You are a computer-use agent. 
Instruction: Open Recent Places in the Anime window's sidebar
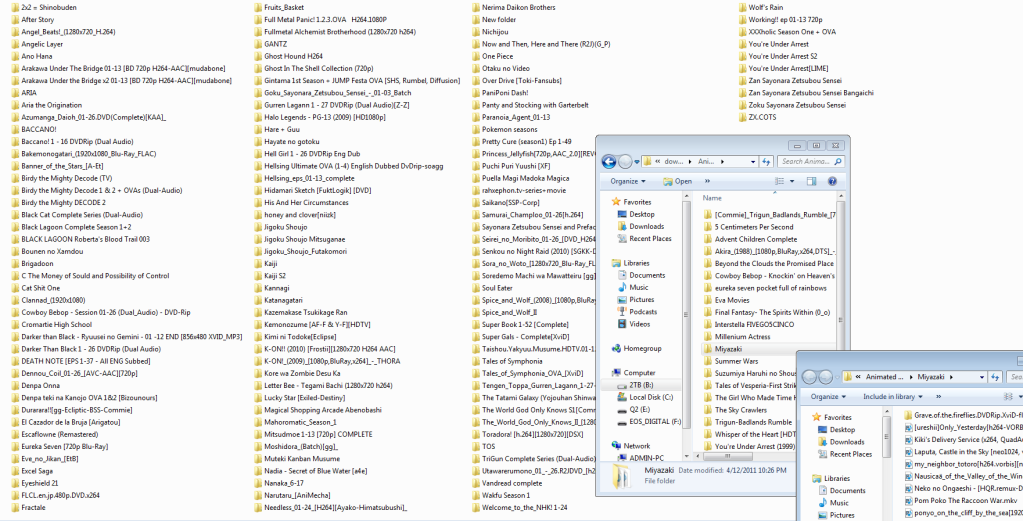coord(643,239)
